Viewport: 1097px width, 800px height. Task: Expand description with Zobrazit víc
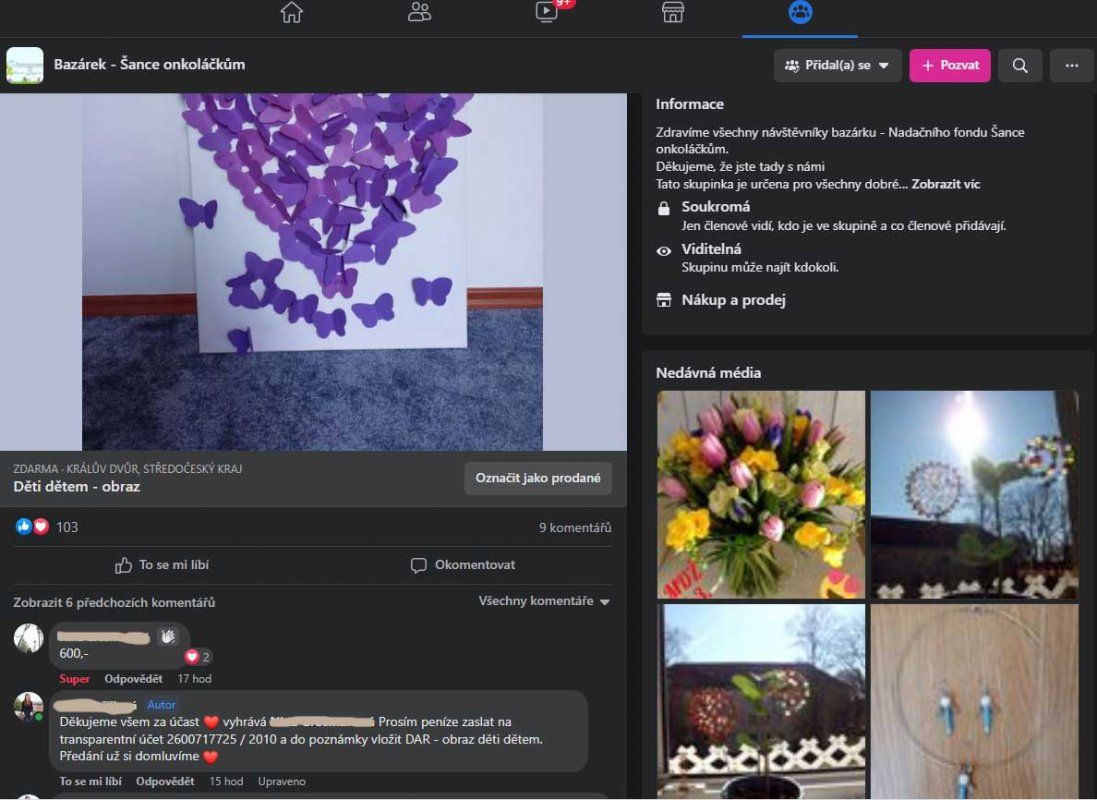coord(945,185)
